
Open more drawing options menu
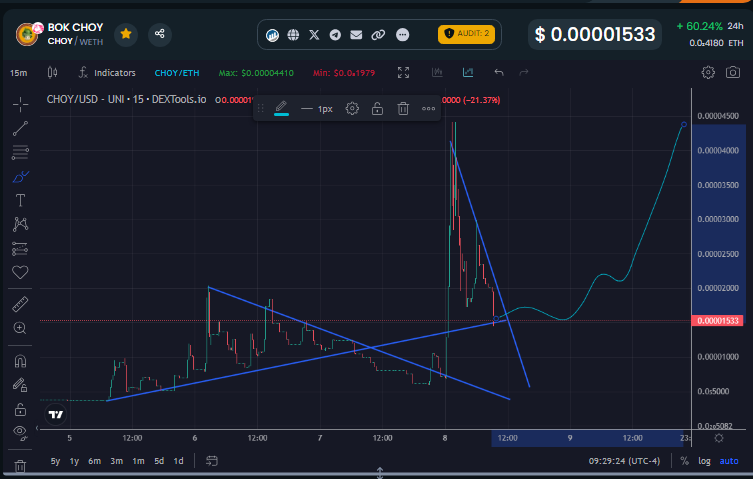(428, 109)
